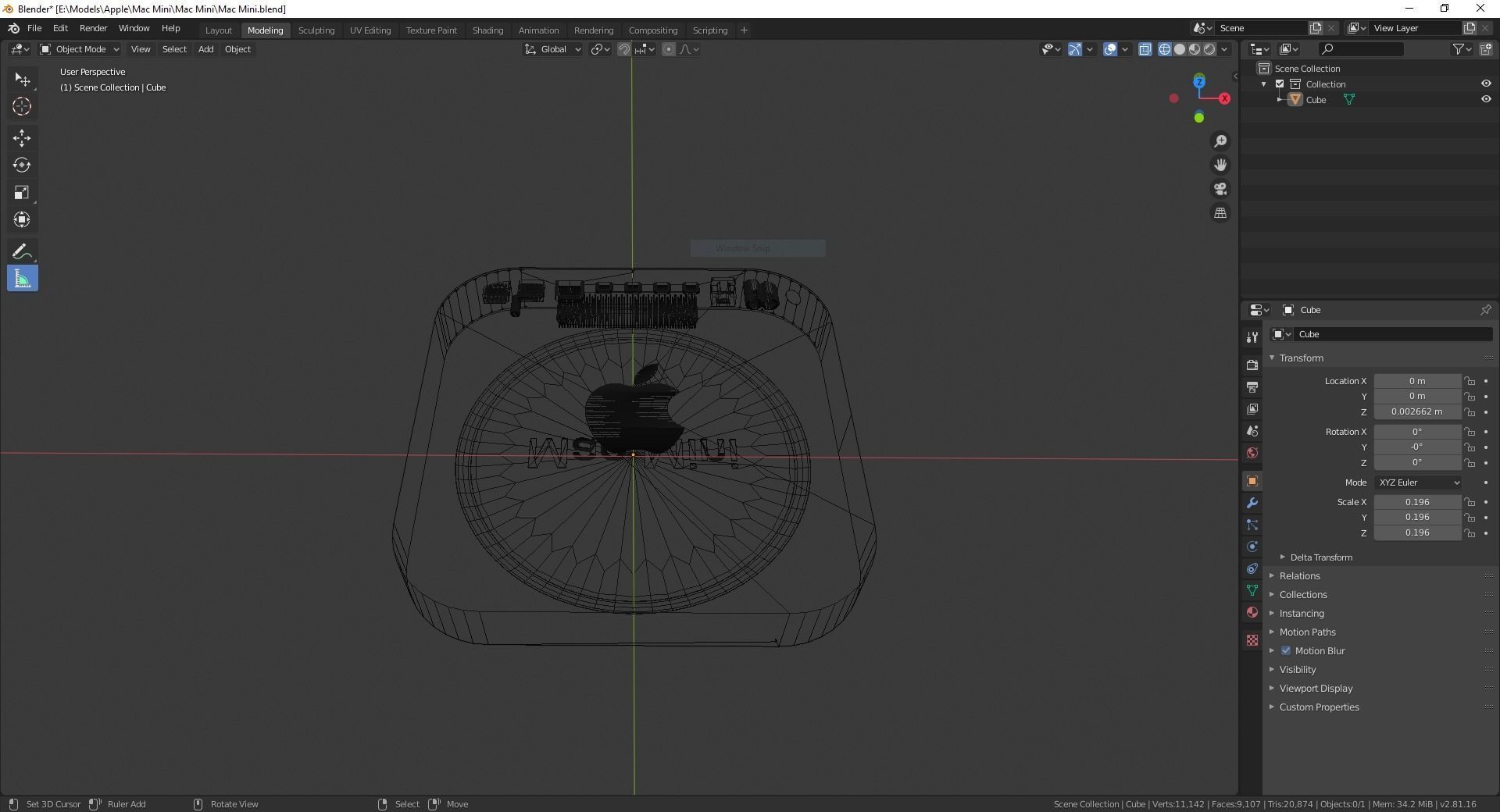
Task: Edit the Location Z value field
Action: [1417, 412]
